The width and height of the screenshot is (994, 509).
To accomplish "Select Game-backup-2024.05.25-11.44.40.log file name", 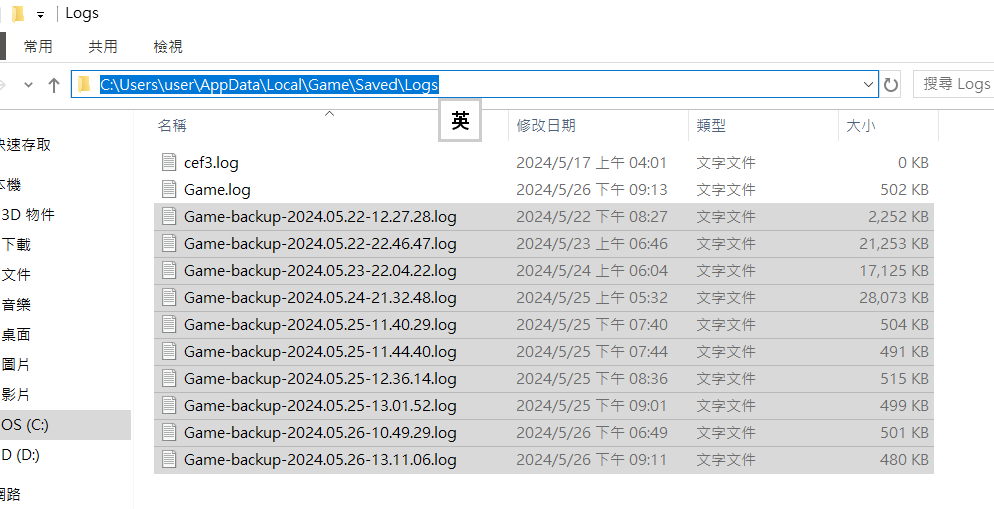I will (x=320, y=352).
